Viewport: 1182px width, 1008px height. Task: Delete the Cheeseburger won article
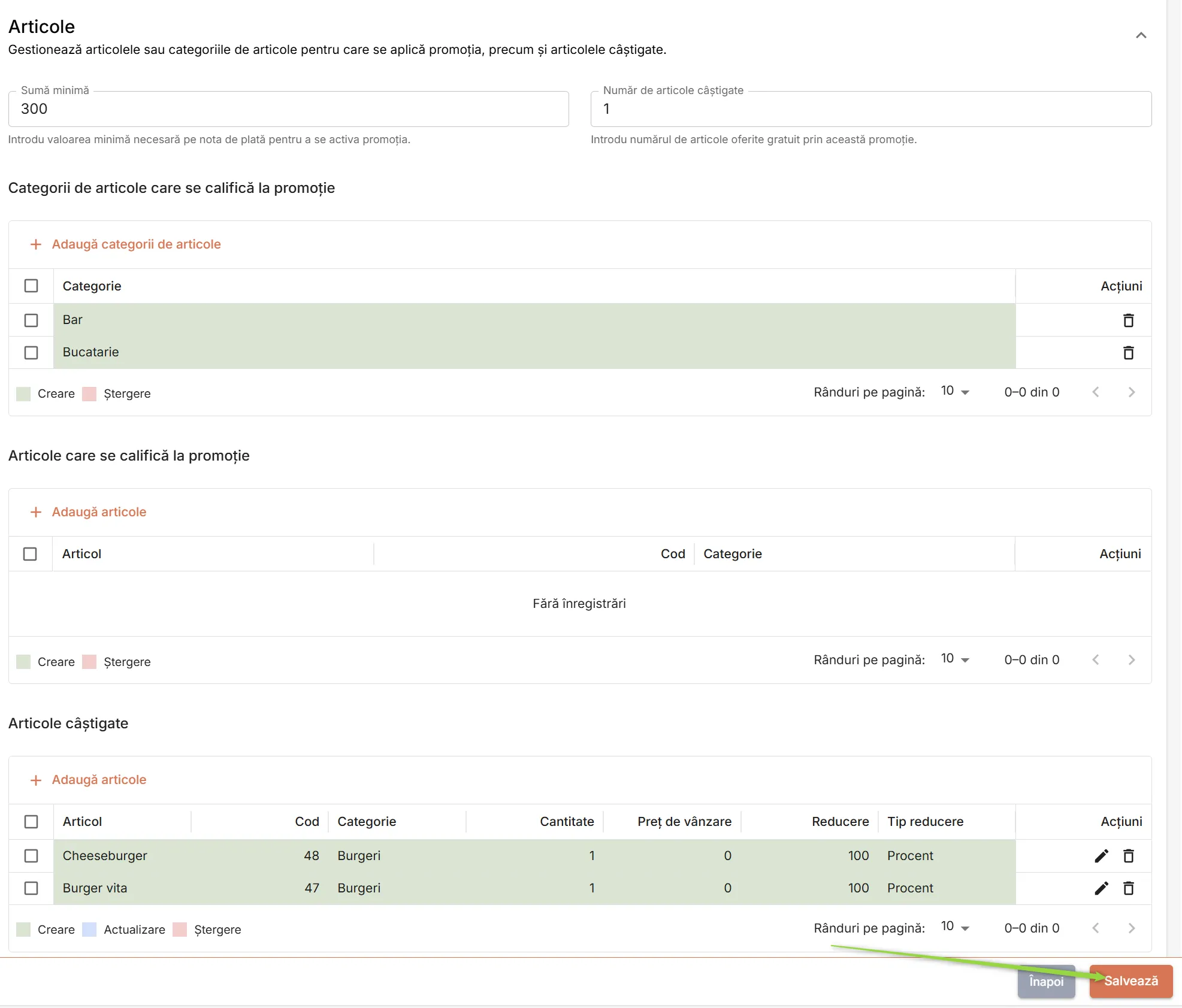[1128, 856]
